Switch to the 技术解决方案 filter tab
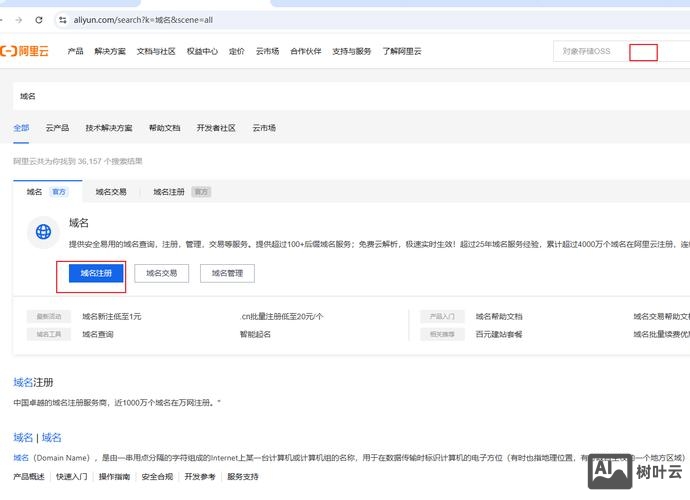Screen dimensions: 690x500 point(109,128)
